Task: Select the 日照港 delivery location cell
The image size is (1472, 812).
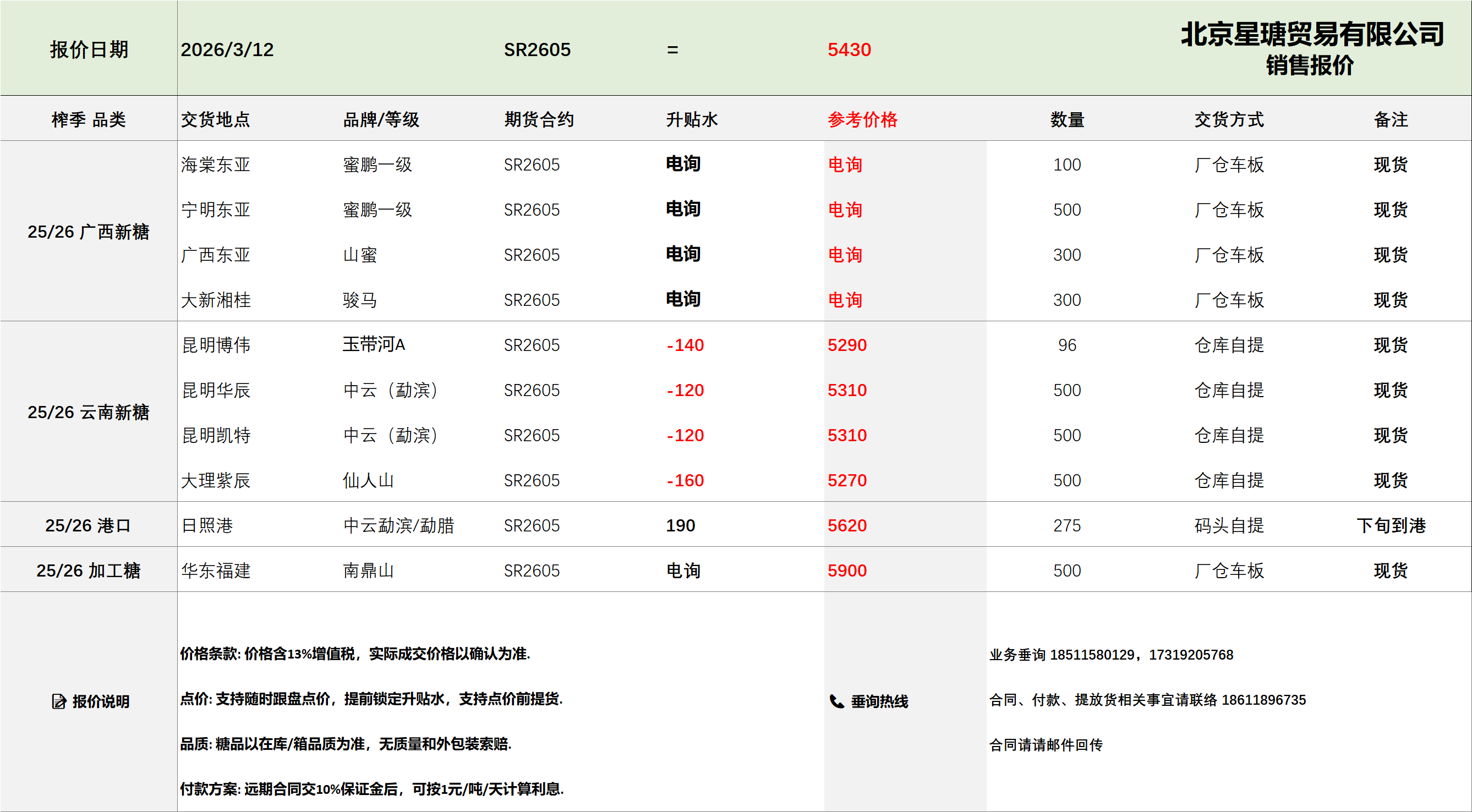Action: click(207, 526)
